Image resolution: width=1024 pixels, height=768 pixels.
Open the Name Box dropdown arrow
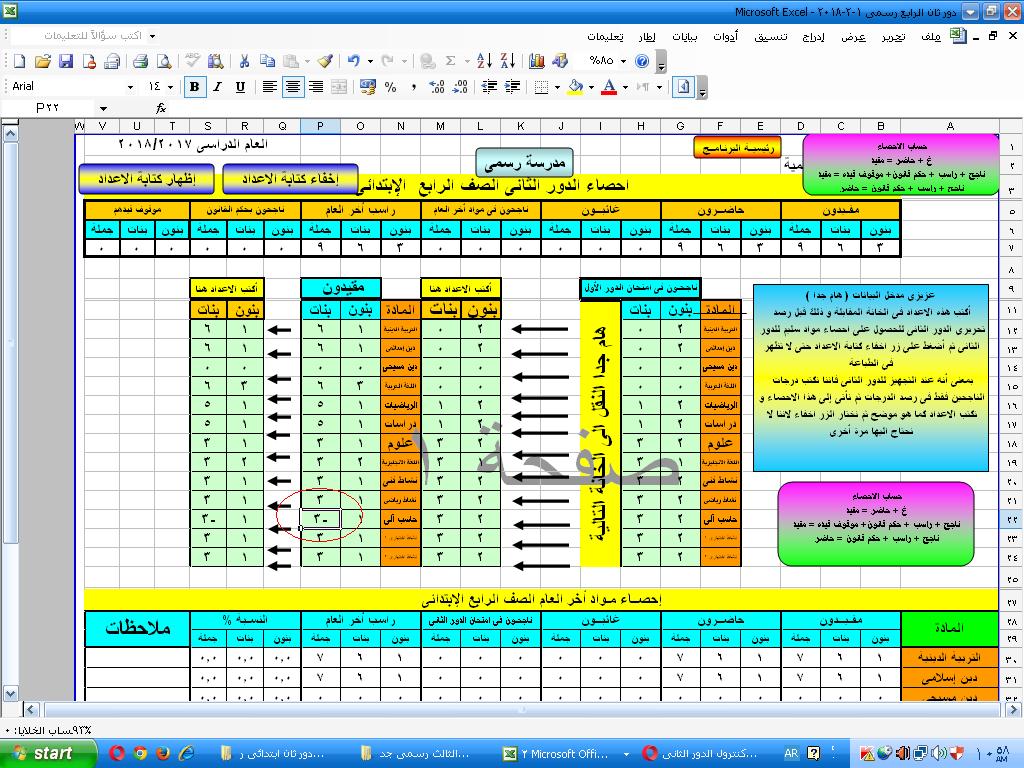coord(103,108)
